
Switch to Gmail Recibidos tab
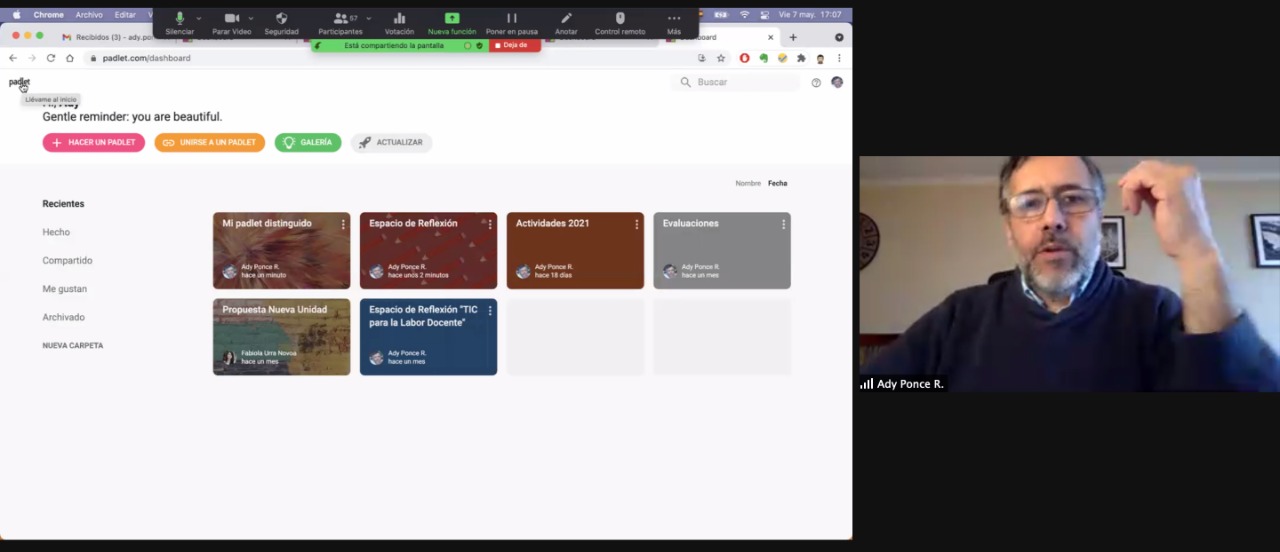pyautogui.click(x=110, y=37)
